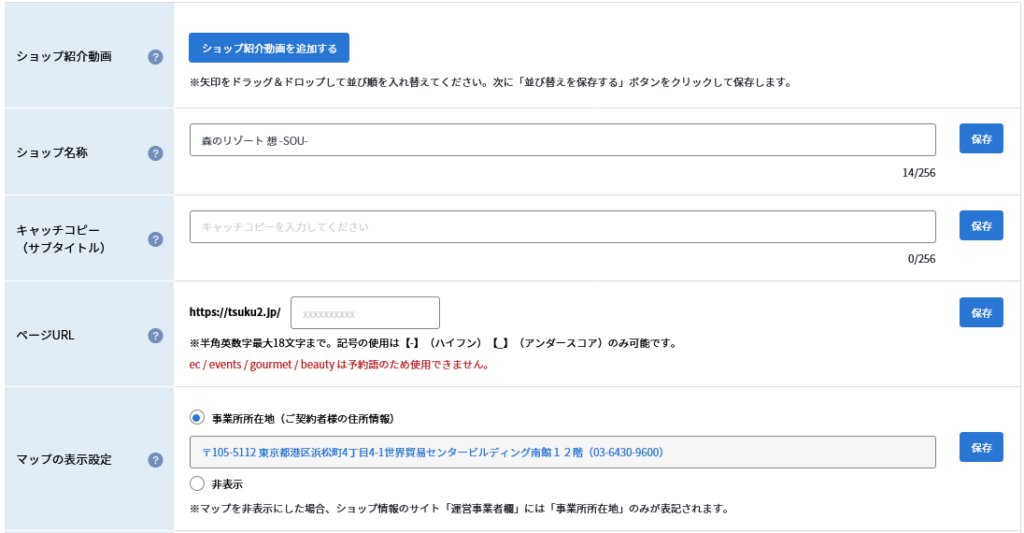Click the red reserved-words warning text
This screenshot has width=1024, height=533.
click(339, 365)
